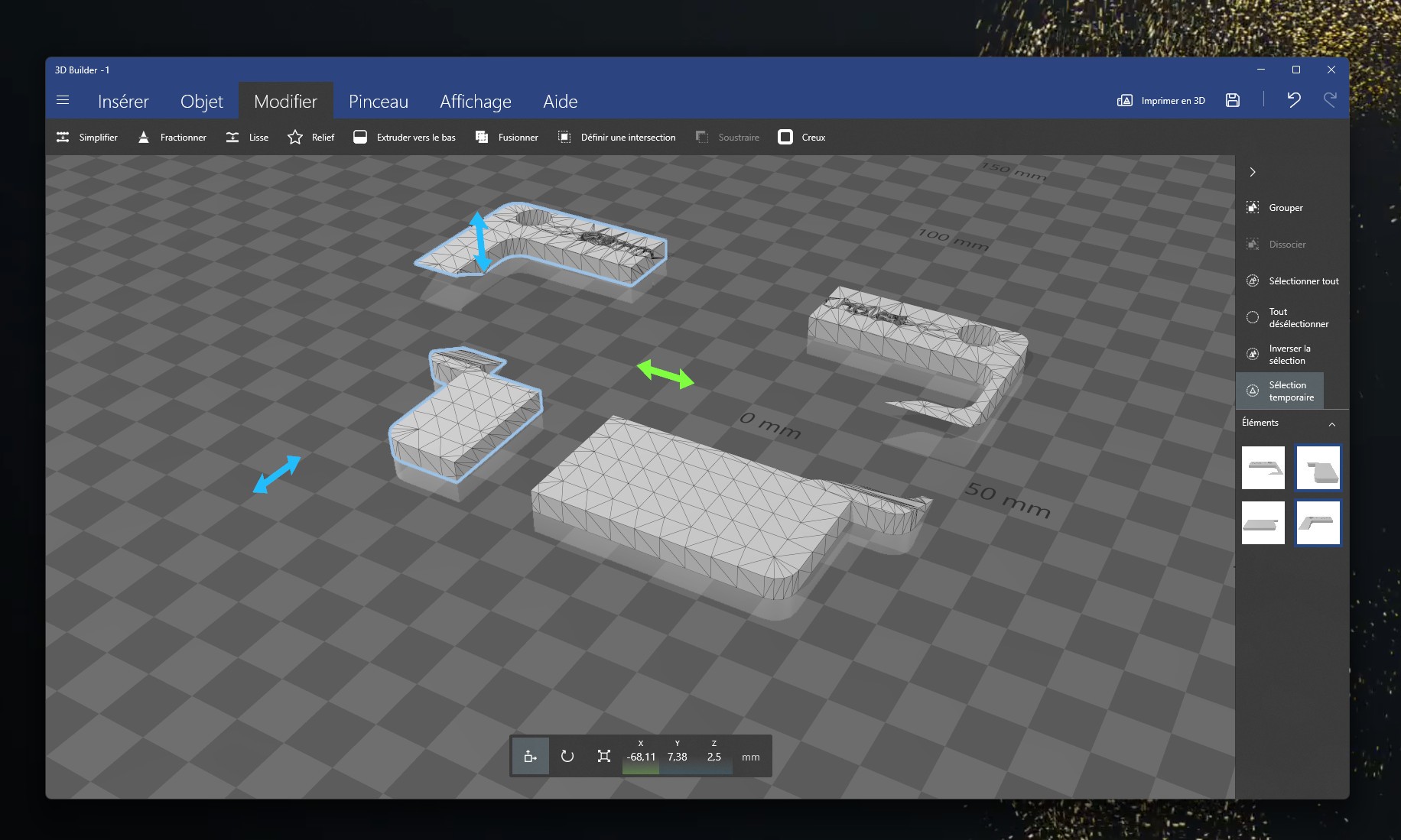Click Inverser la sélection

tap(1289, 355)
